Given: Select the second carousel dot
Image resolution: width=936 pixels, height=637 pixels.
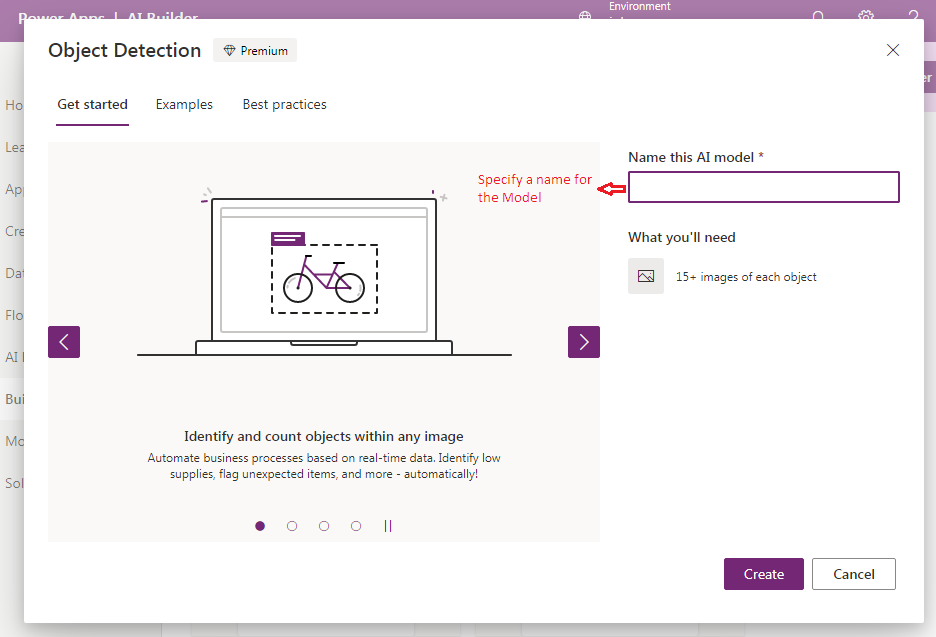Looking at the screenshot, I should pyautogui.click(x=292, y=526).
